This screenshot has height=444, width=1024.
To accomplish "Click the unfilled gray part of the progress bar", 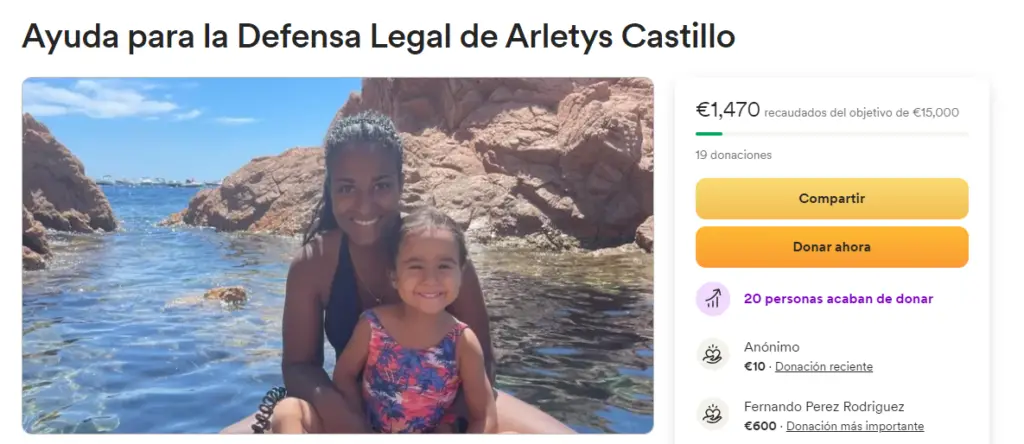I will click(x=845, y=134).
